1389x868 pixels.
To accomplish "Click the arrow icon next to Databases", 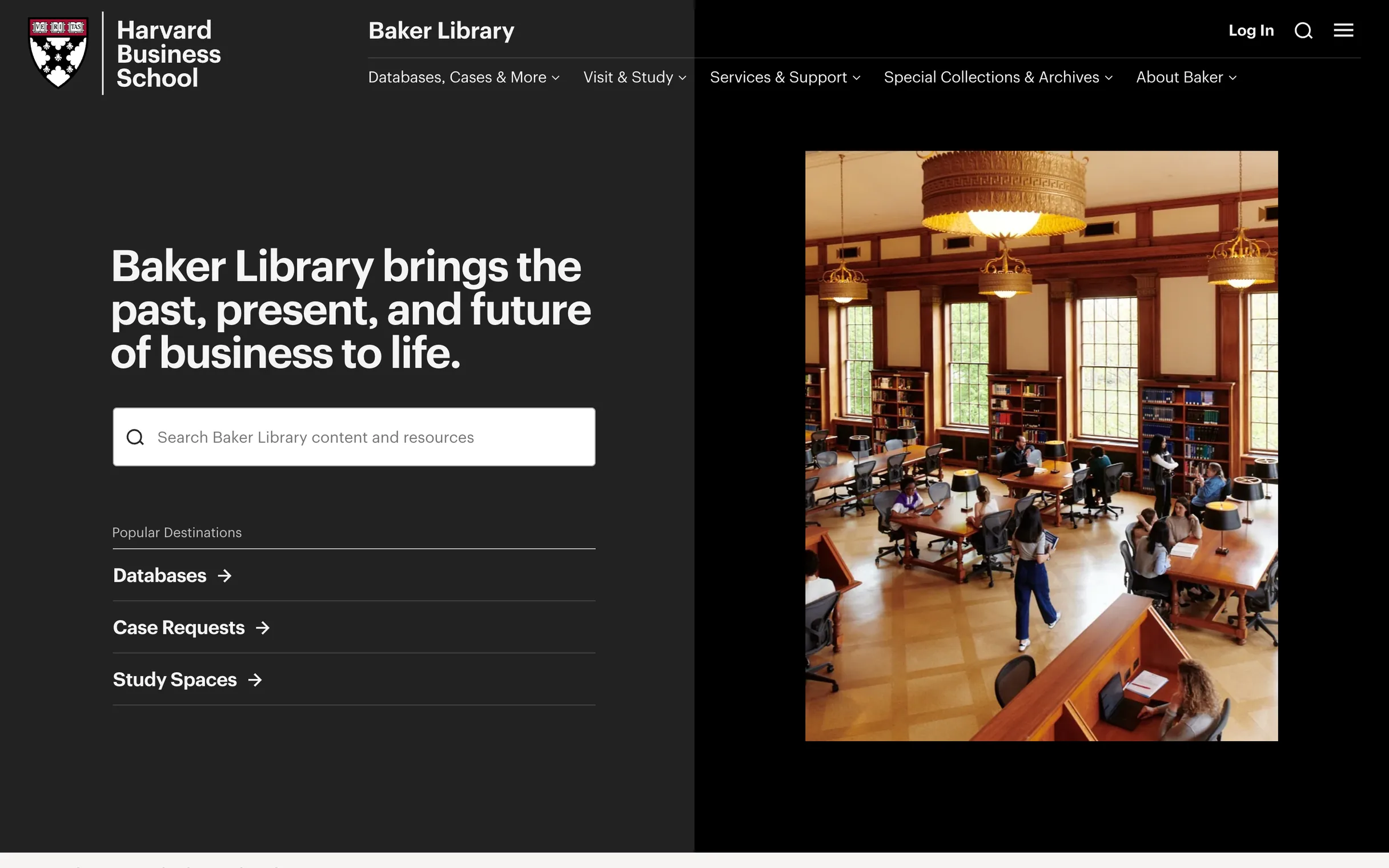I will (225, 576).
